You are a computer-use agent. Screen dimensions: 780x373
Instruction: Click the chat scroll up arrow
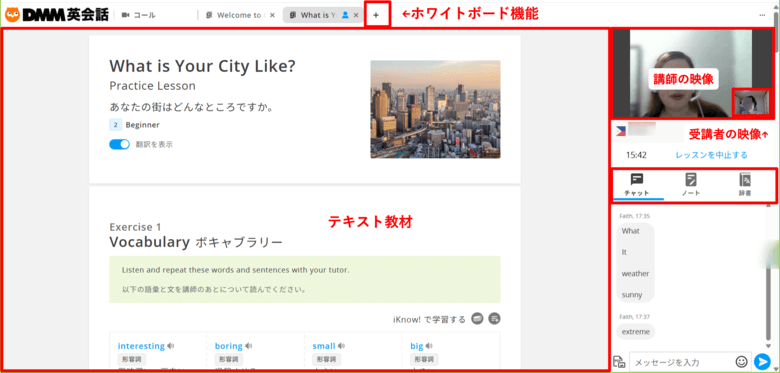coord(769,205)
